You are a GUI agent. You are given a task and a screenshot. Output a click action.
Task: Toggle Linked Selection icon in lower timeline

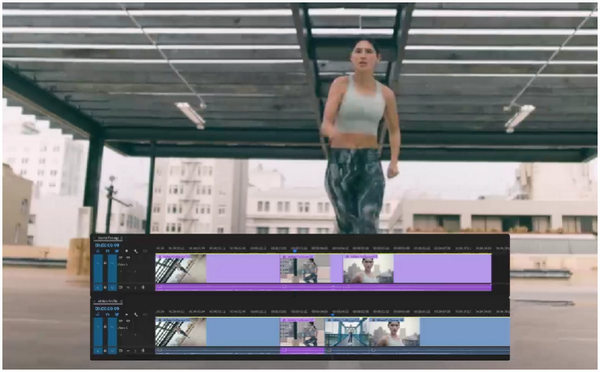point(117,315)
